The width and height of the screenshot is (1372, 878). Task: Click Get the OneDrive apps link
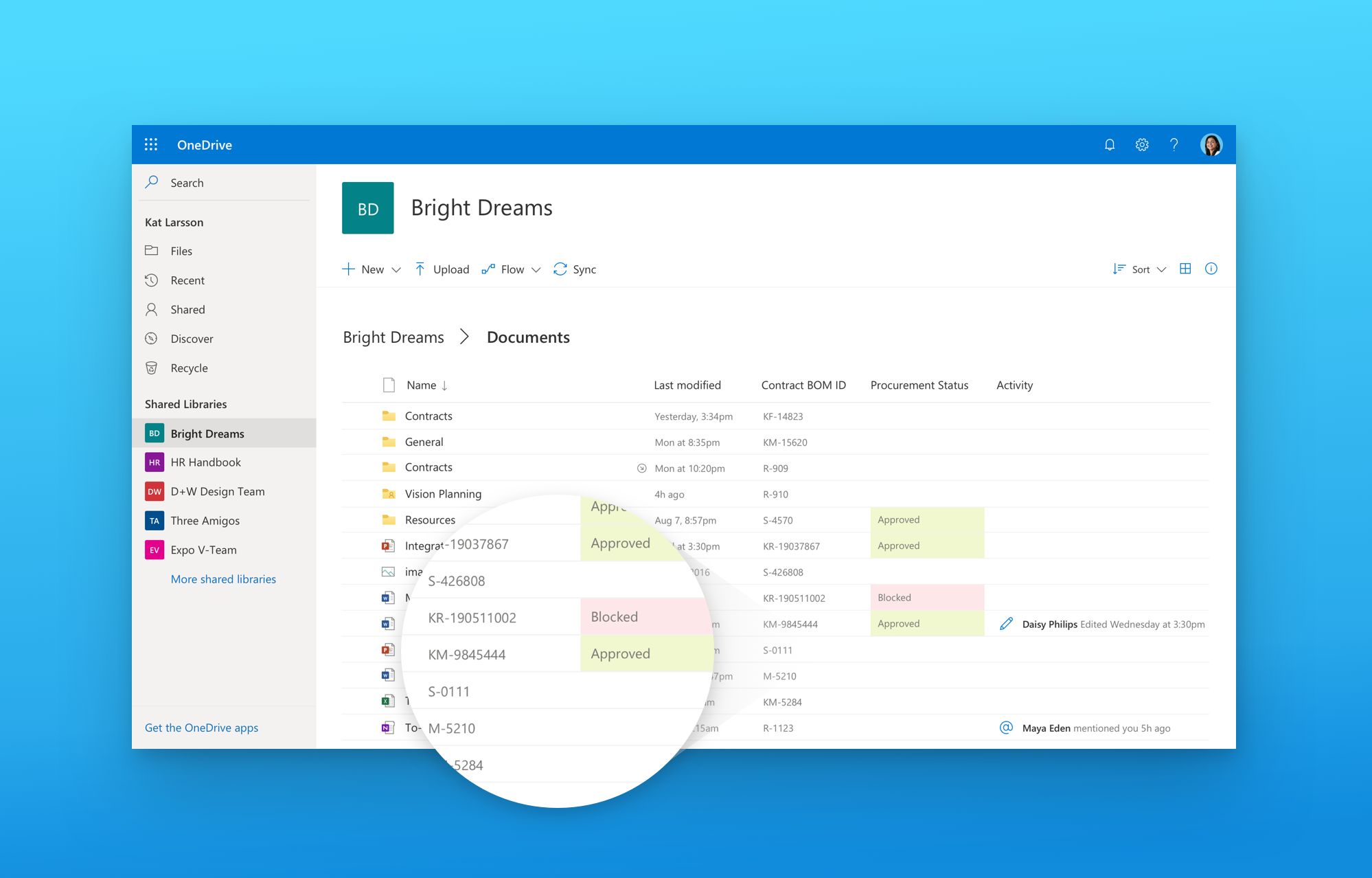click(x=201, y=728)
